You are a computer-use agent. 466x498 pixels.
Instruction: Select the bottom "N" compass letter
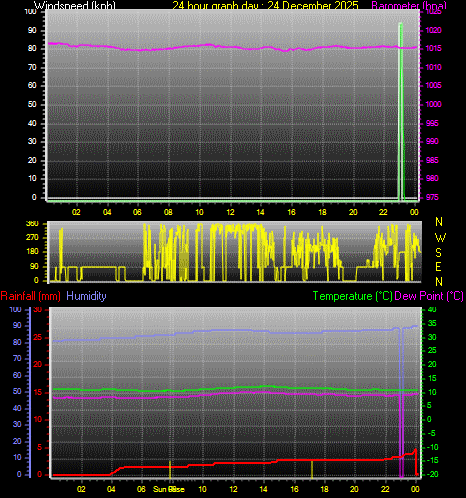[439, 282]
